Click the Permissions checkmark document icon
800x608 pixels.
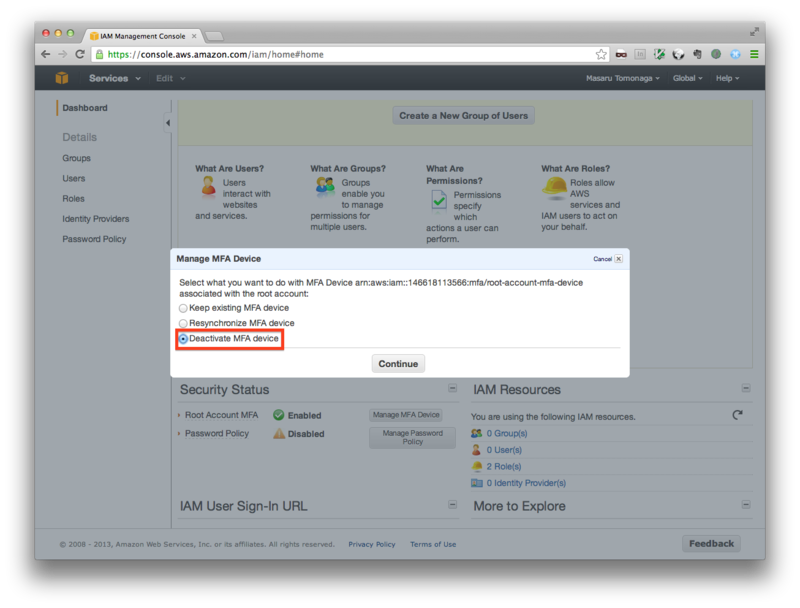pyautogui.click(x=438, y=200)
